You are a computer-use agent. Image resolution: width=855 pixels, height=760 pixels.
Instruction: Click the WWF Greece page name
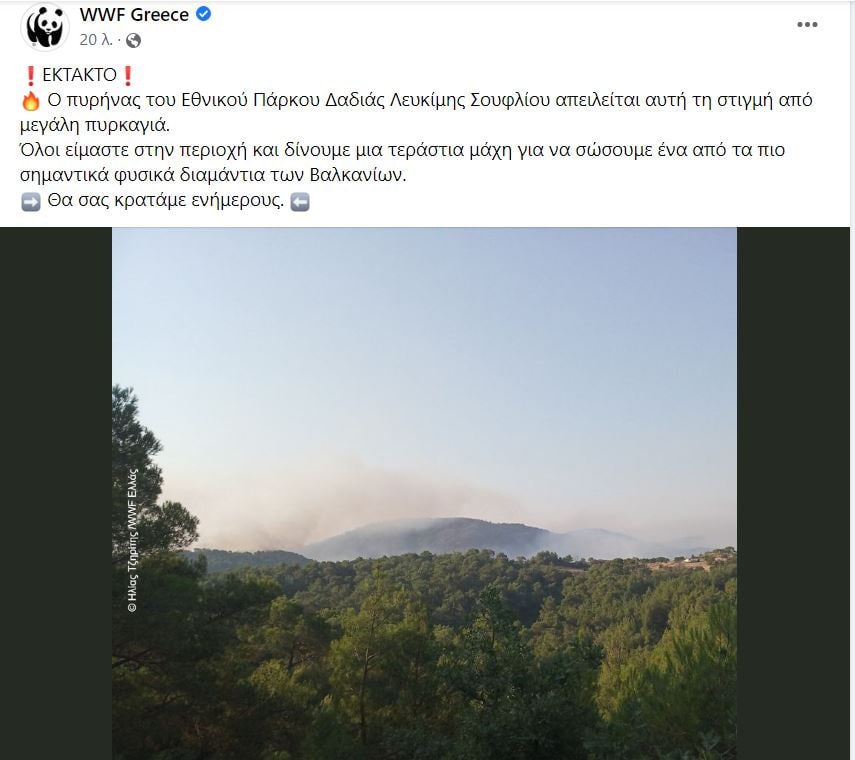coord(134,15)
